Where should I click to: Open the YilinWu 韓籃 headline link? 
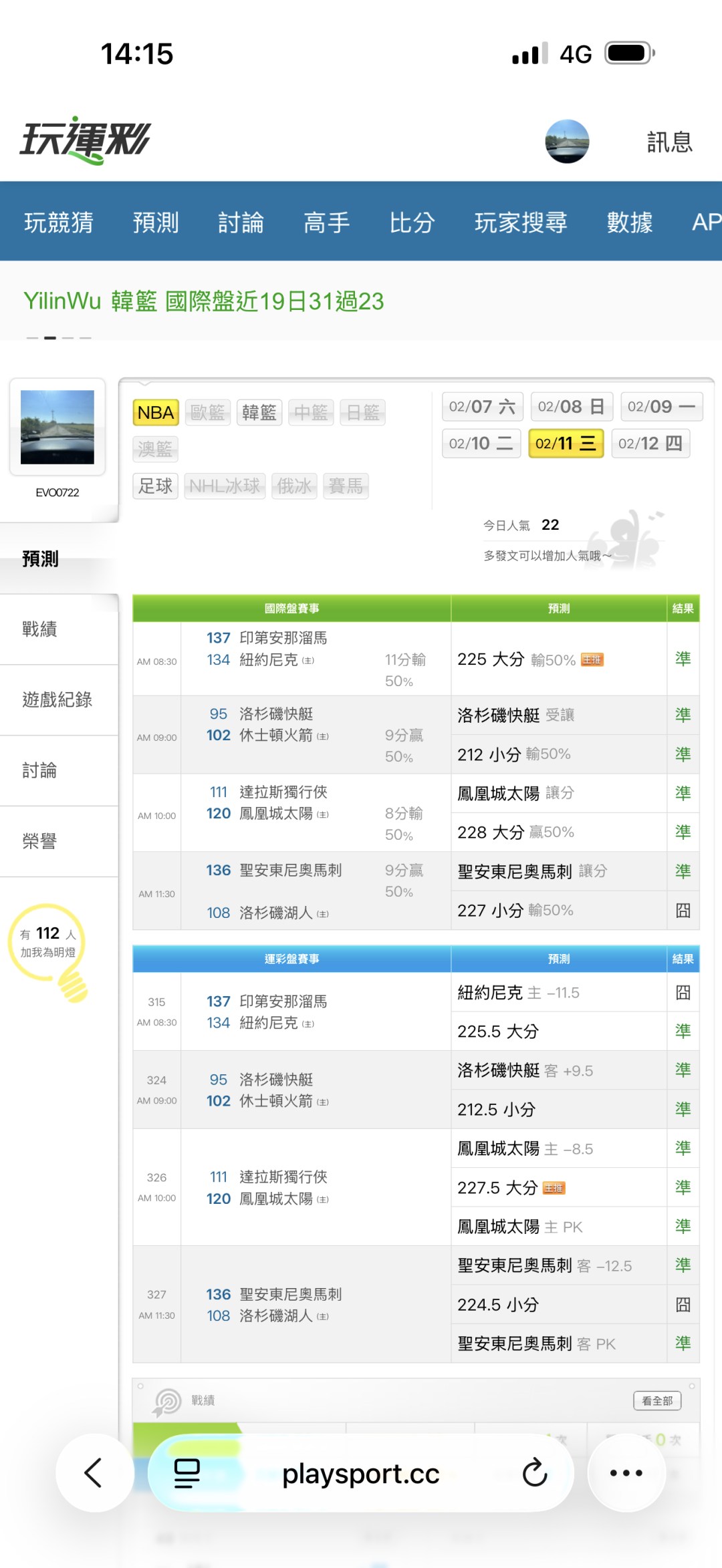[x=204, y=301]
